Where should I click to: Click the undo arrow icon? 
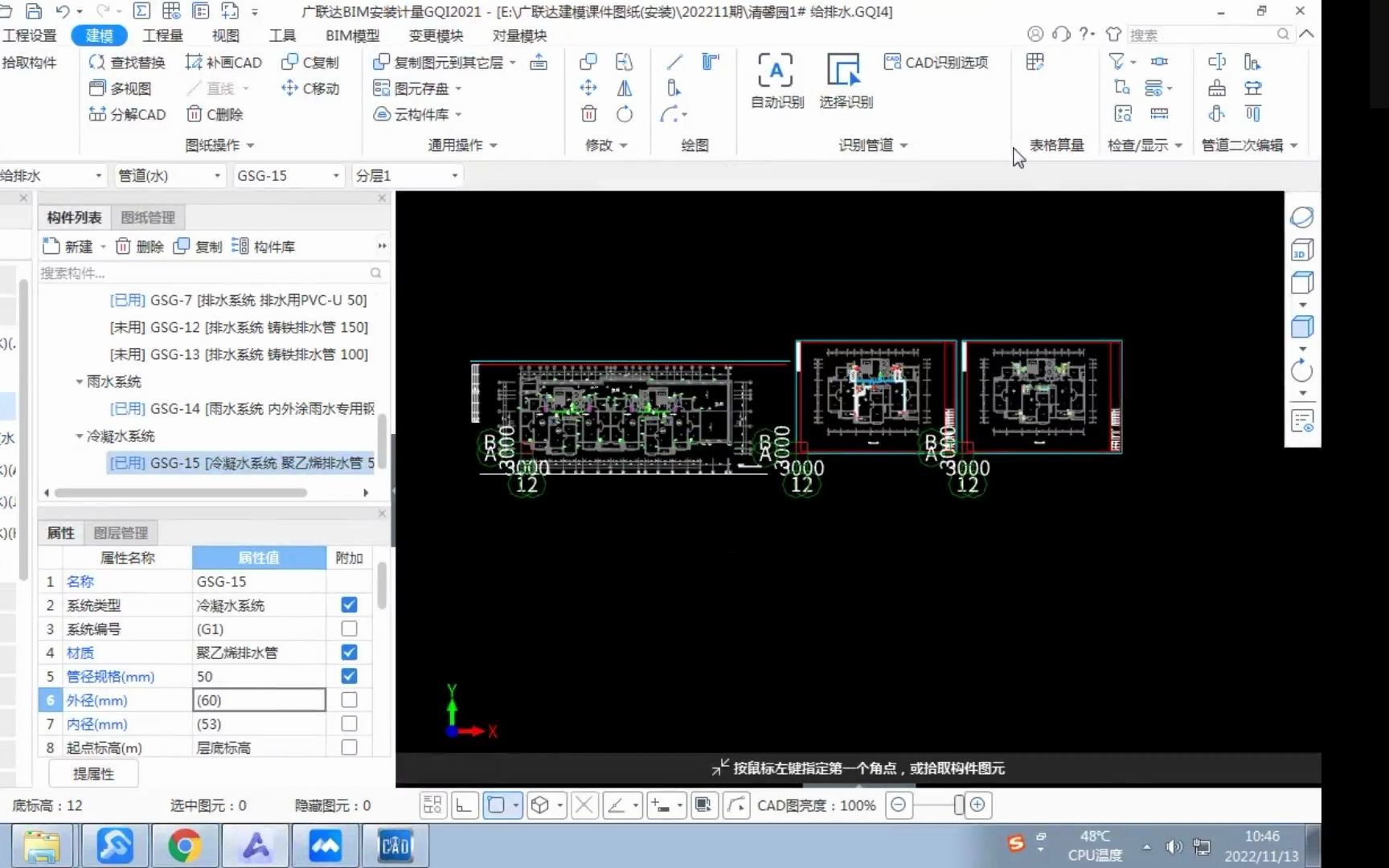(x=63, y=11)
